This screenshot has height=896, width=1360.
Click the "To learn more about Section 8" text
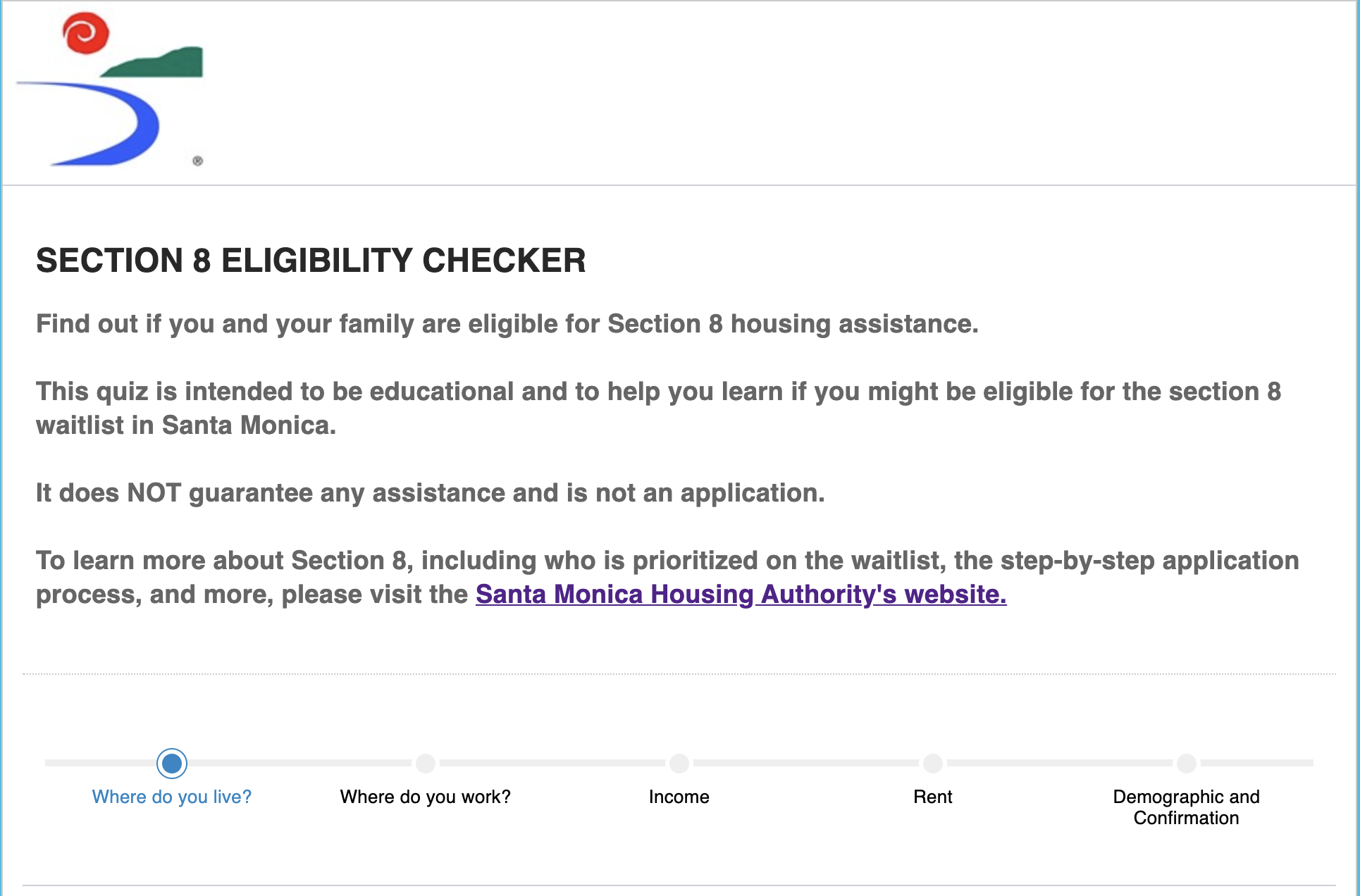[667, 561]
